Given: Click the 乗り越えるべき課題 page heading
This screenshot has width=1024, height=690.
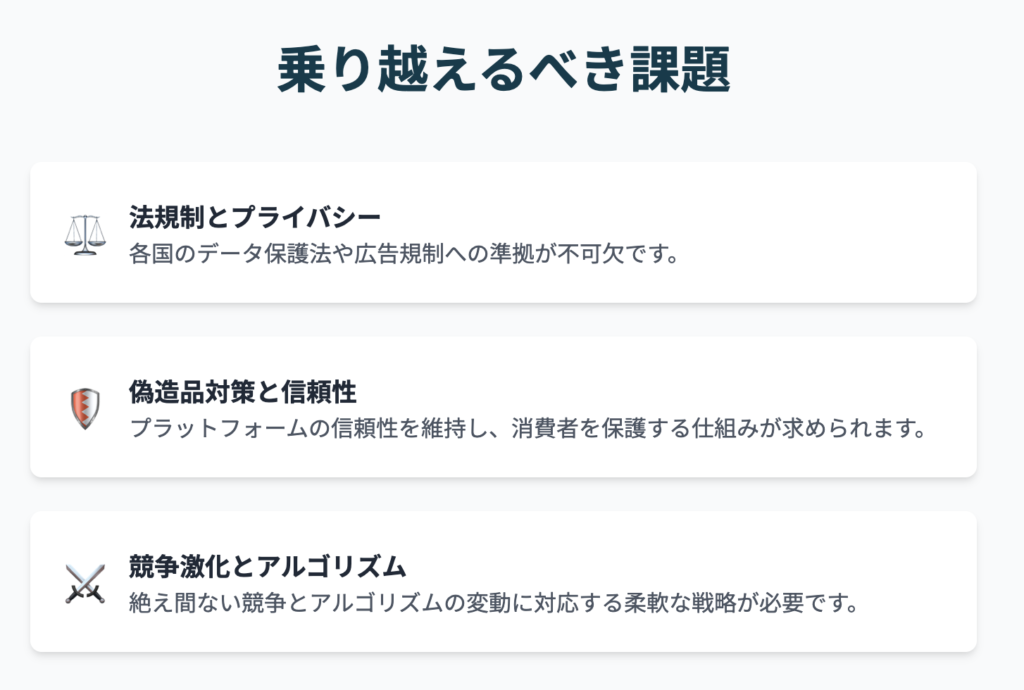Looking at the screenshot, I should click(504, 69).
